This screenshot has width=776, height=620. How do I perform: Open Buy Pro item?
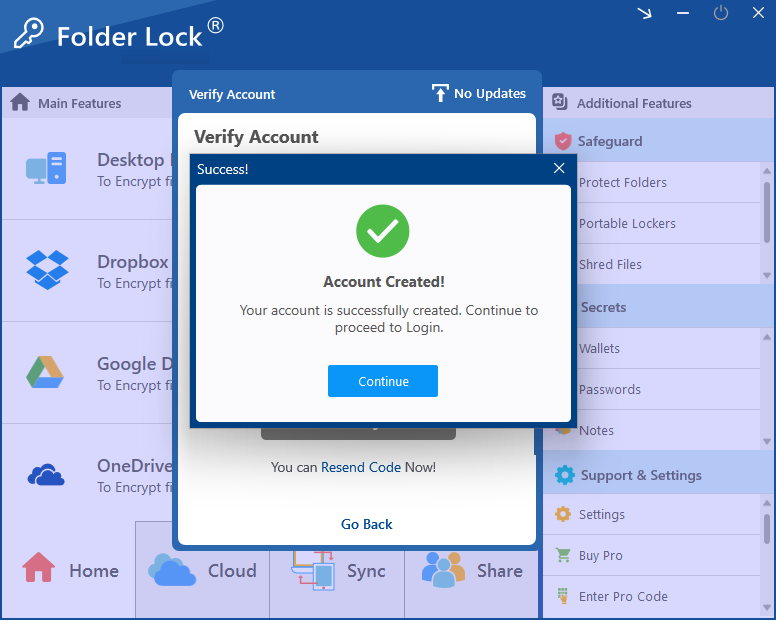[652, 556]
